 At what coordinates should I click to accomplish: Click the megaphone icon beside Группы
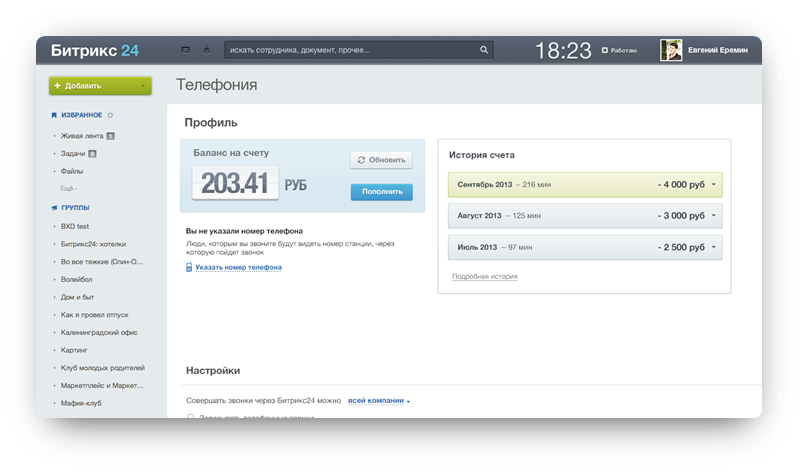tap(54, 208)
